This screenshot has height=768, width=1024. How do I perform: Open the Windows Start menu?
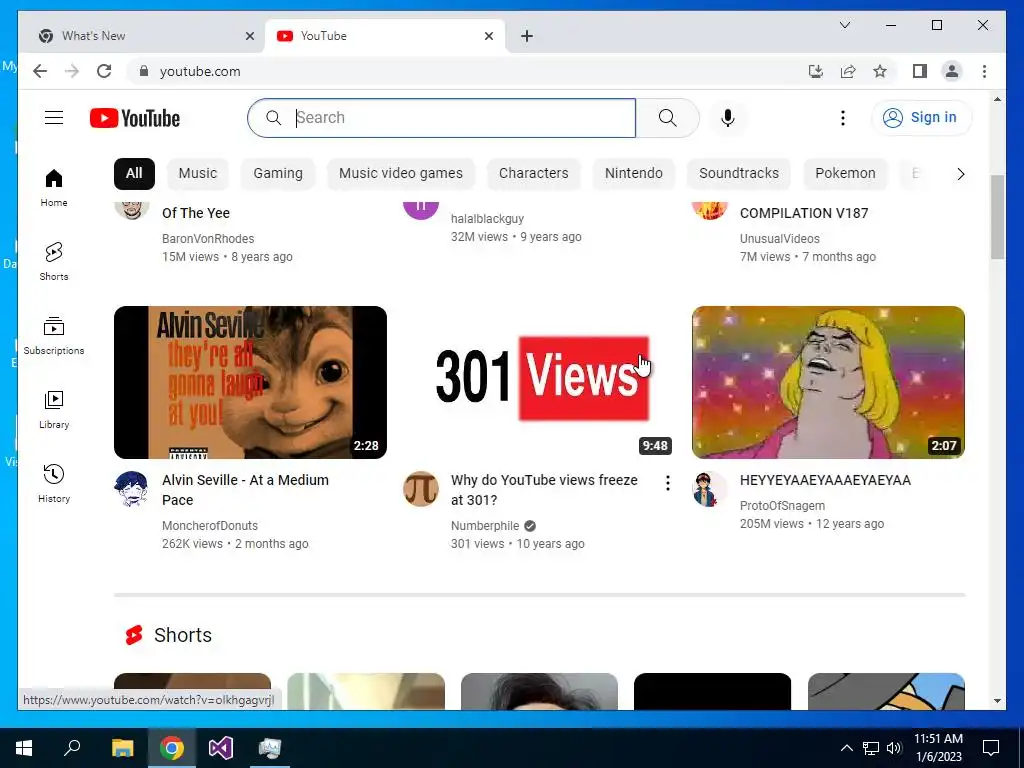point(24,748)
